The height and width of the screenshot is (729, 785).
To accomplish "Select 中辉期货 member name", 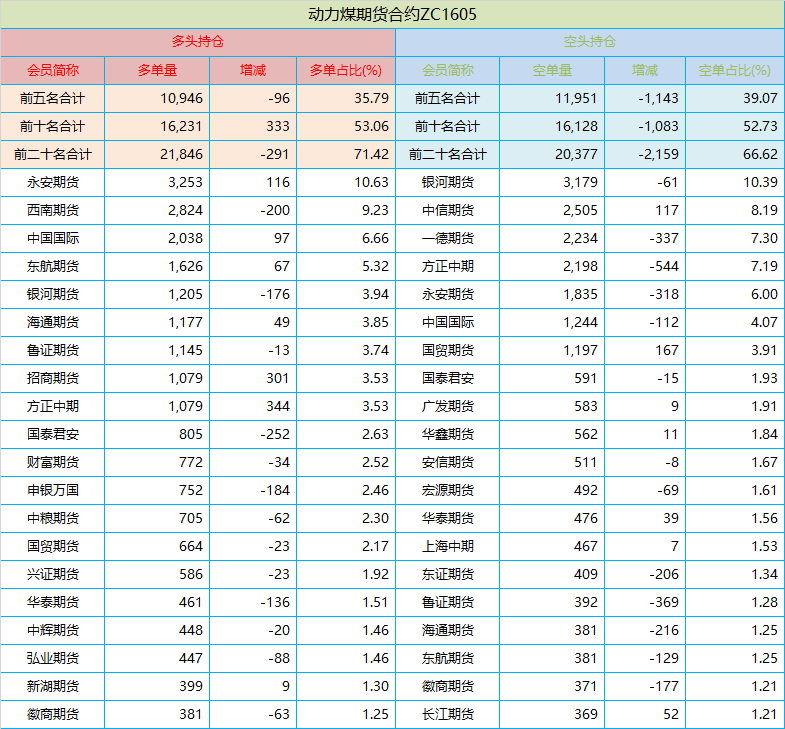I will click(x=53, y=630).
